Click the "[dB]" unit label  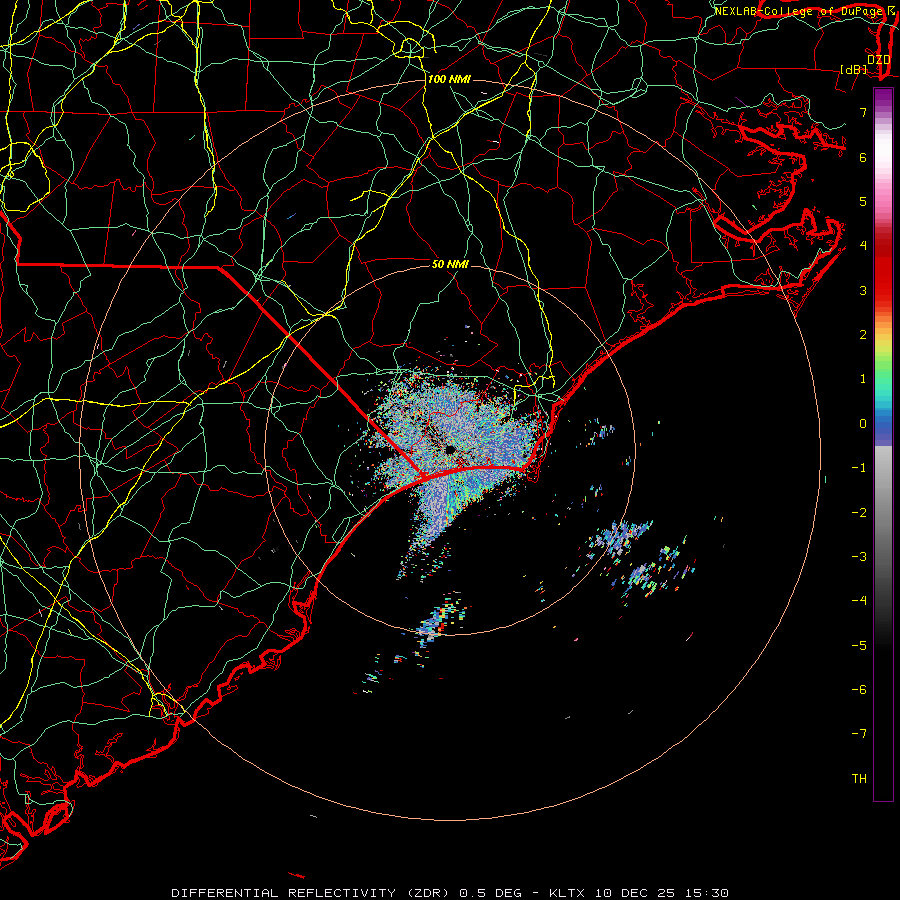(854, 69)
